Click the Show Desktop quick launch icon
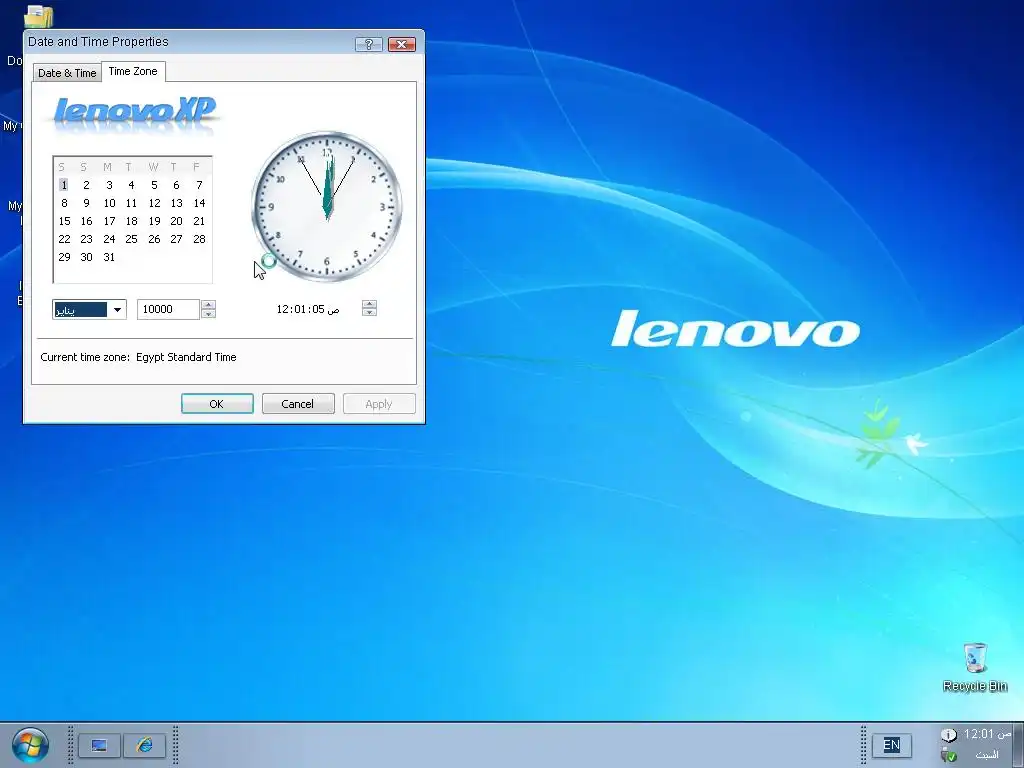This screenshot has height=768, width=1024. [x=99, y=745]
